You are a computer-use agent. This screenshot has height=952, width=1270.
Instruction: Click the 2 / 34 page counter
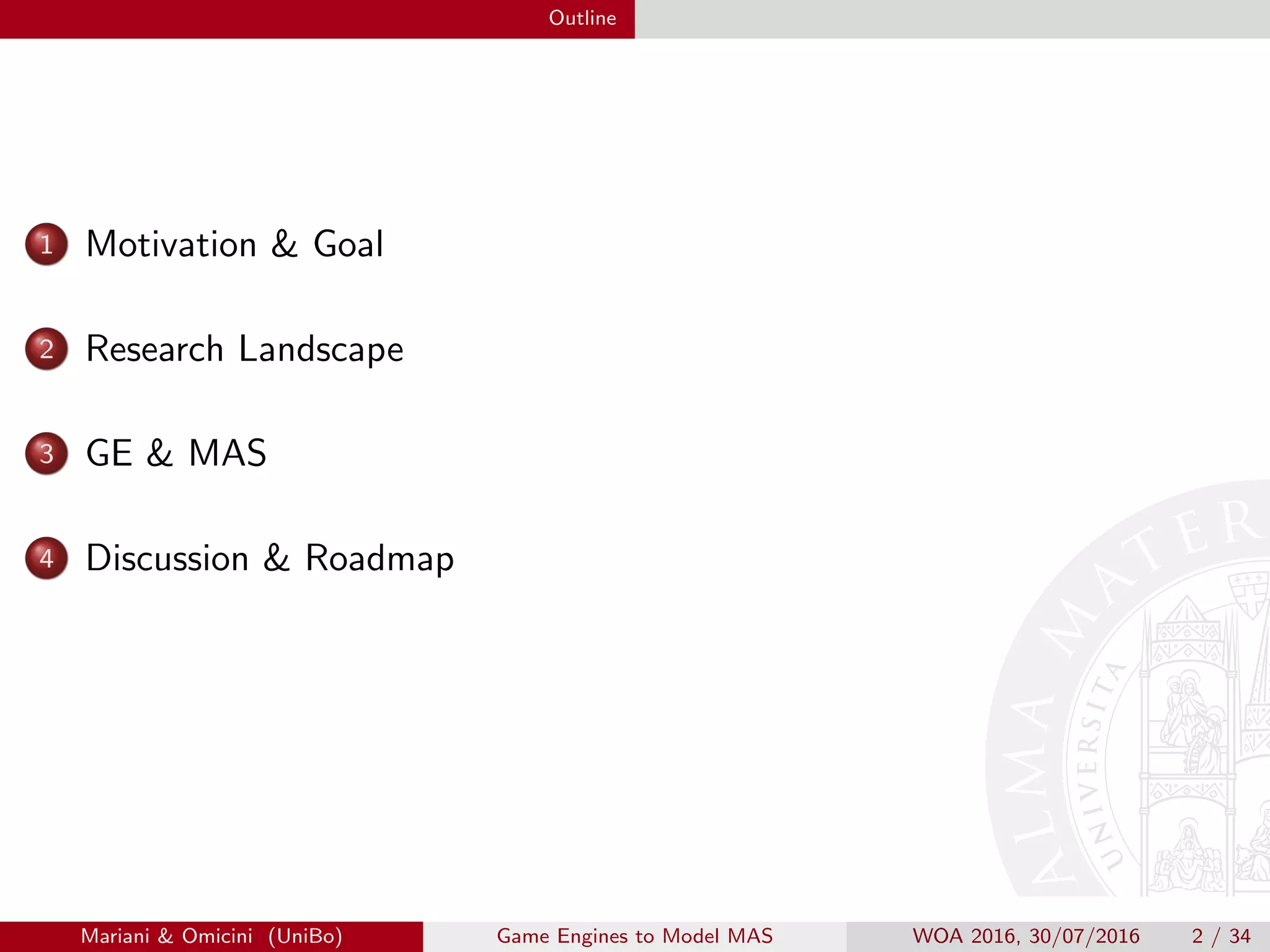(1220, 936)
